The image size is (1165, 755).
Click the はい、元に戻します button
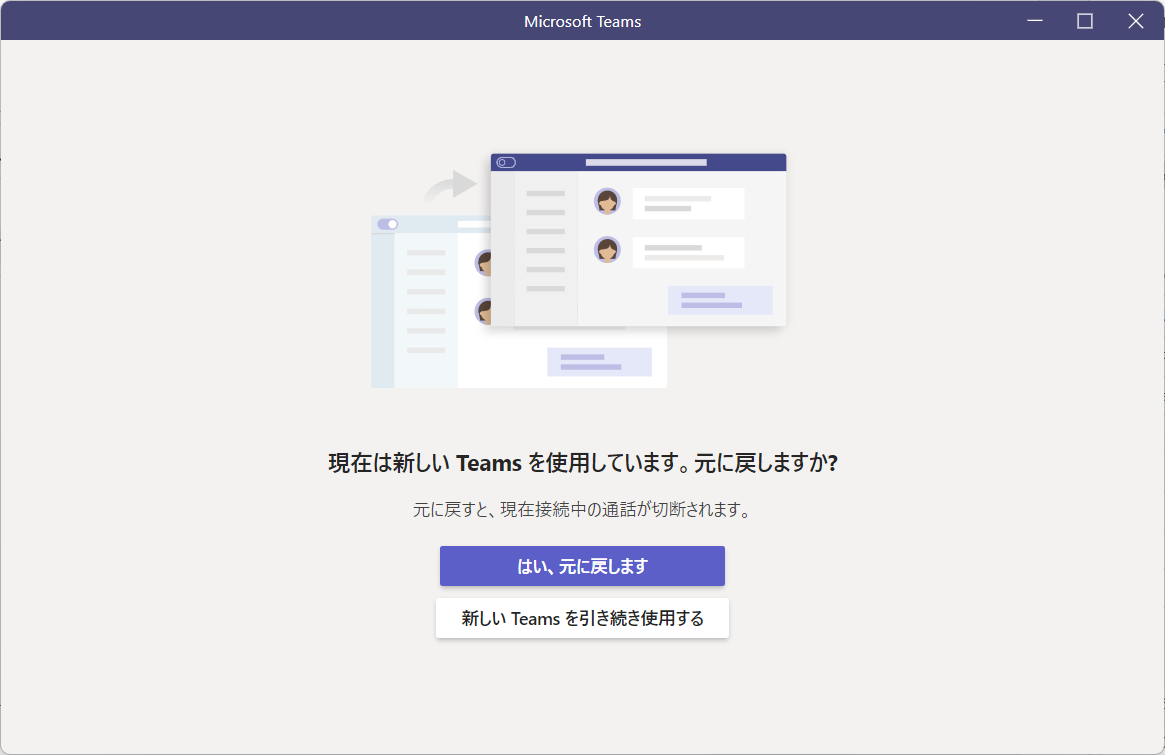tap(582, 566)
